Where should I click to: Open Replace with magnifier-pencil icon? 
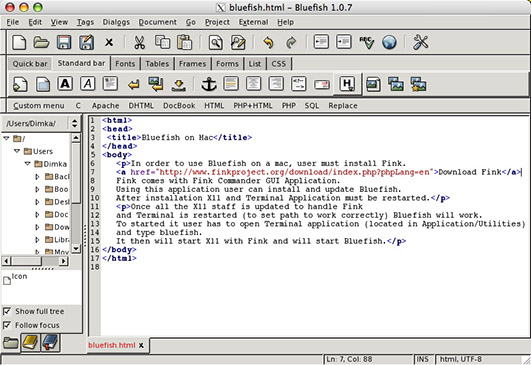pyautogui.click(x=238, y=43)
